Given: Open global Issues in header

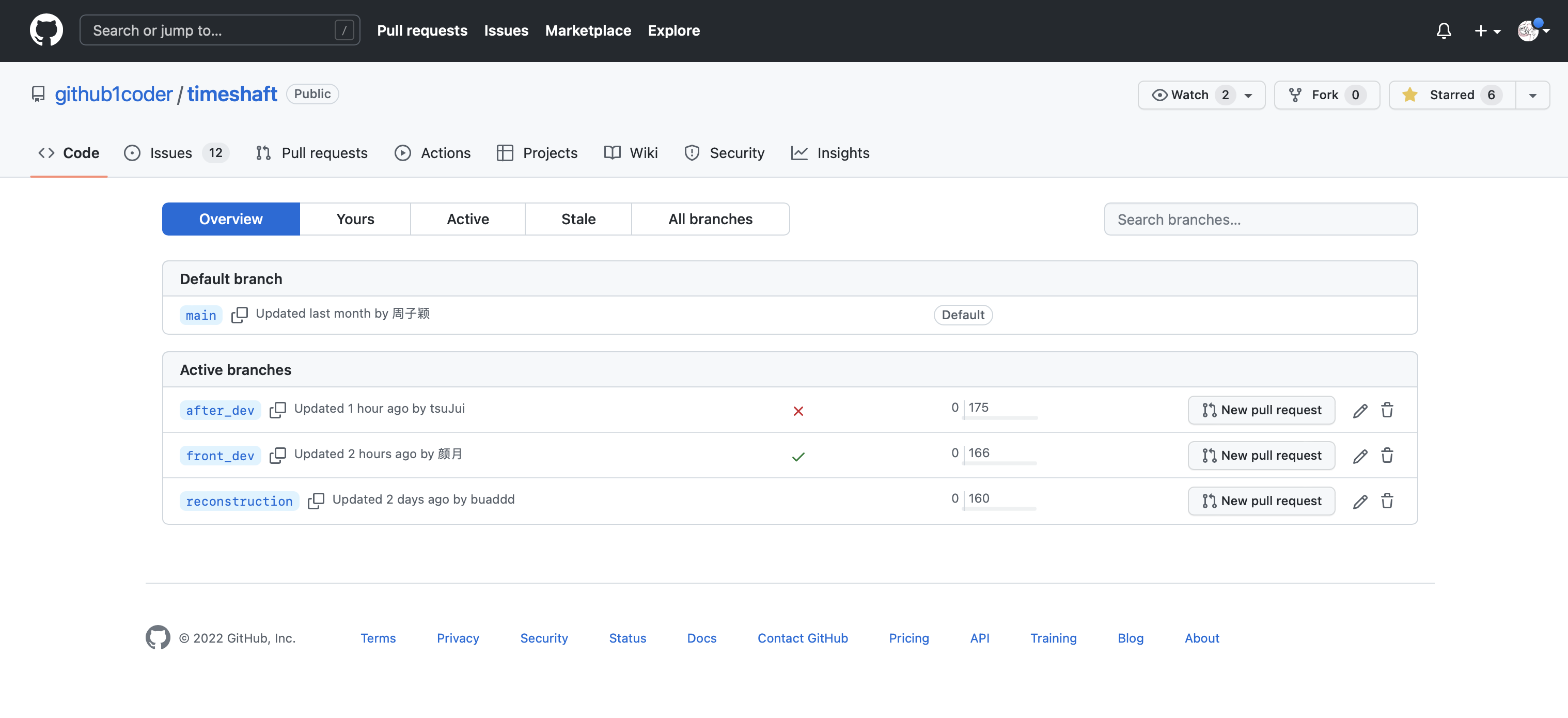Looking at the screenshot, I should tap(506, 30).
